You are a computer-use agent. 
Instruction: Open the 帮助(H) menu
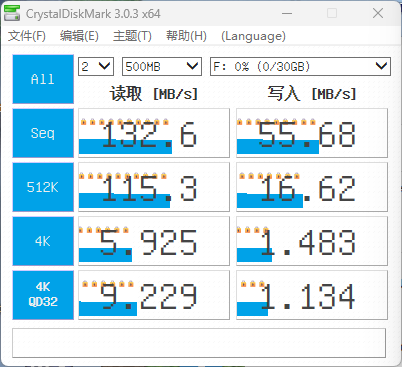(186, 36)
